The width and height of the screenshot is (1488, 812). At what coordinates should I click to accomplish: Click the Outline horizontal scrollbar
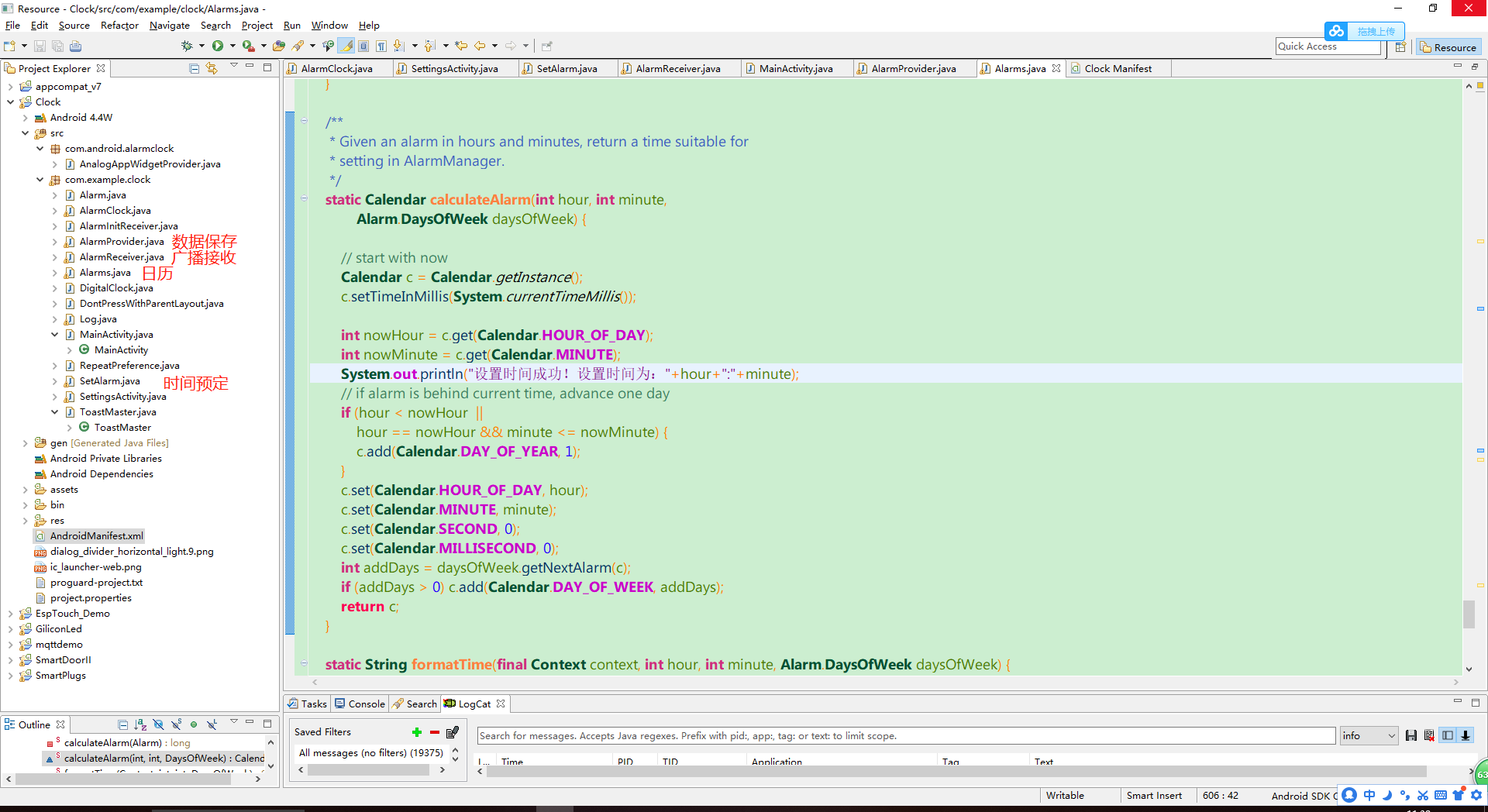click(x=122, y=779)
